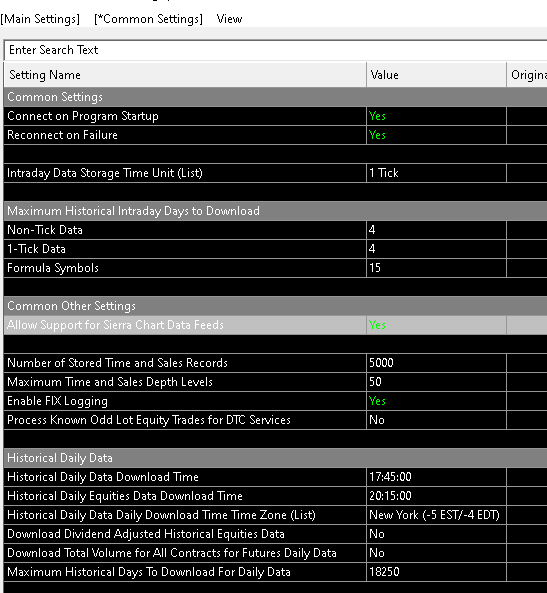Select the Non-Tick Data value cell
Image resolution: width=547 pixels, height=593 pixels.
(x=436, y=230)
